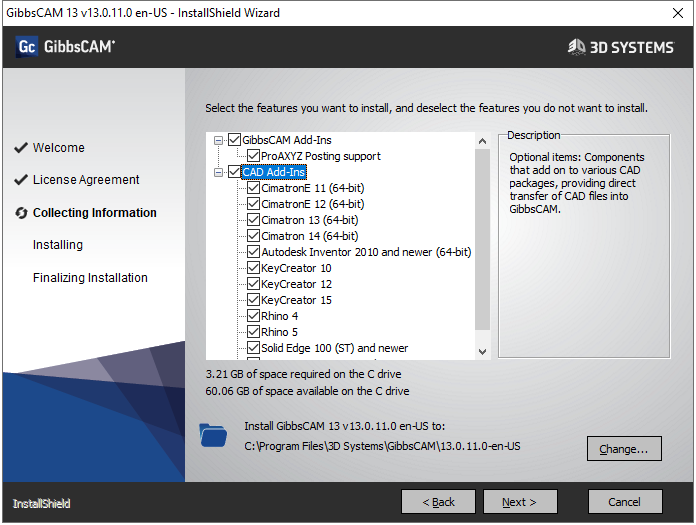The height and width of the screenshot is (525, 696).
Task: Click the Collecting Information step label
Action: coord(95,213)
